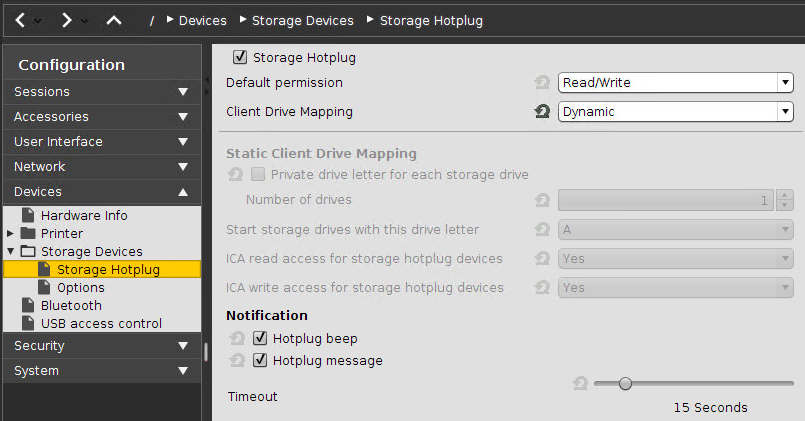Reset Client Drive Mapping with revert icon
805x421 pixels.
click(x=542, y=112)
